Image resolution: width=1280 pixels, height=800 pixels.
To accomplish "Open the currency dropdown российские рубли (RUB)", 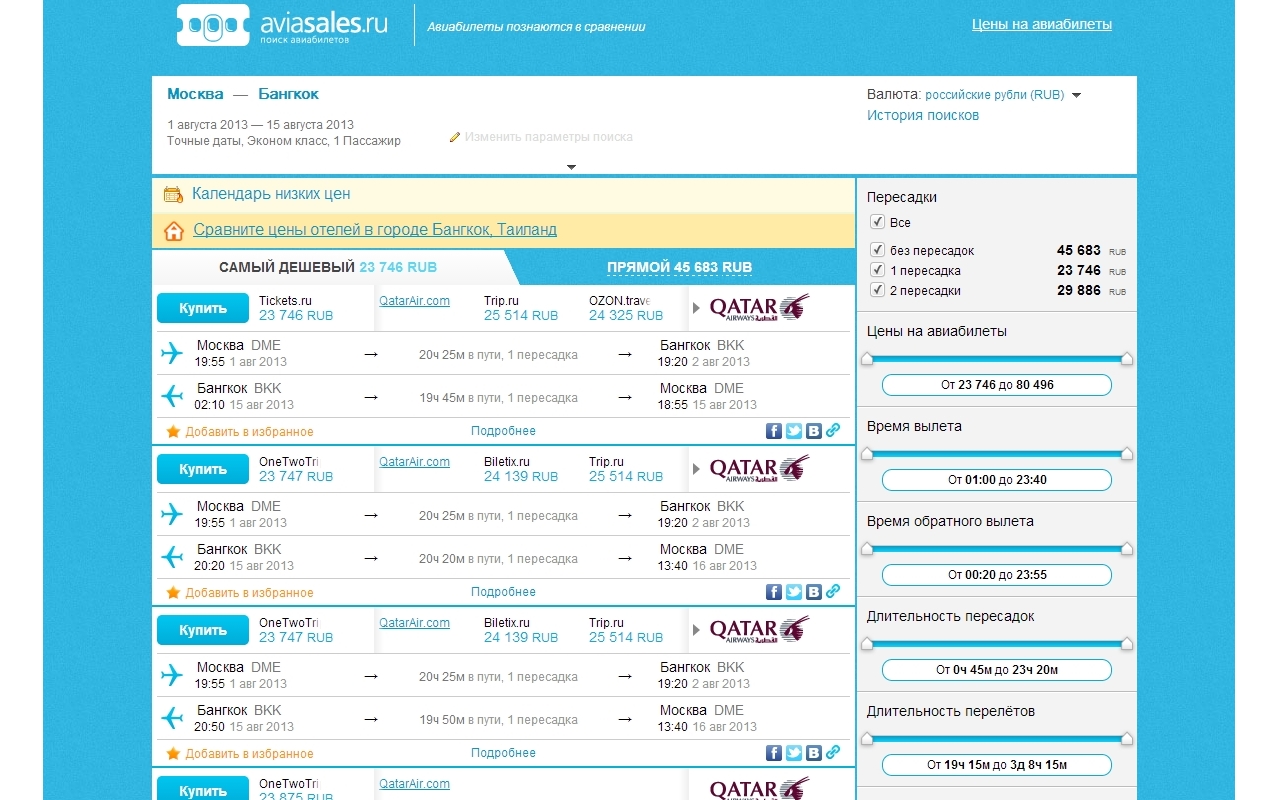I will click(1003, 95).
